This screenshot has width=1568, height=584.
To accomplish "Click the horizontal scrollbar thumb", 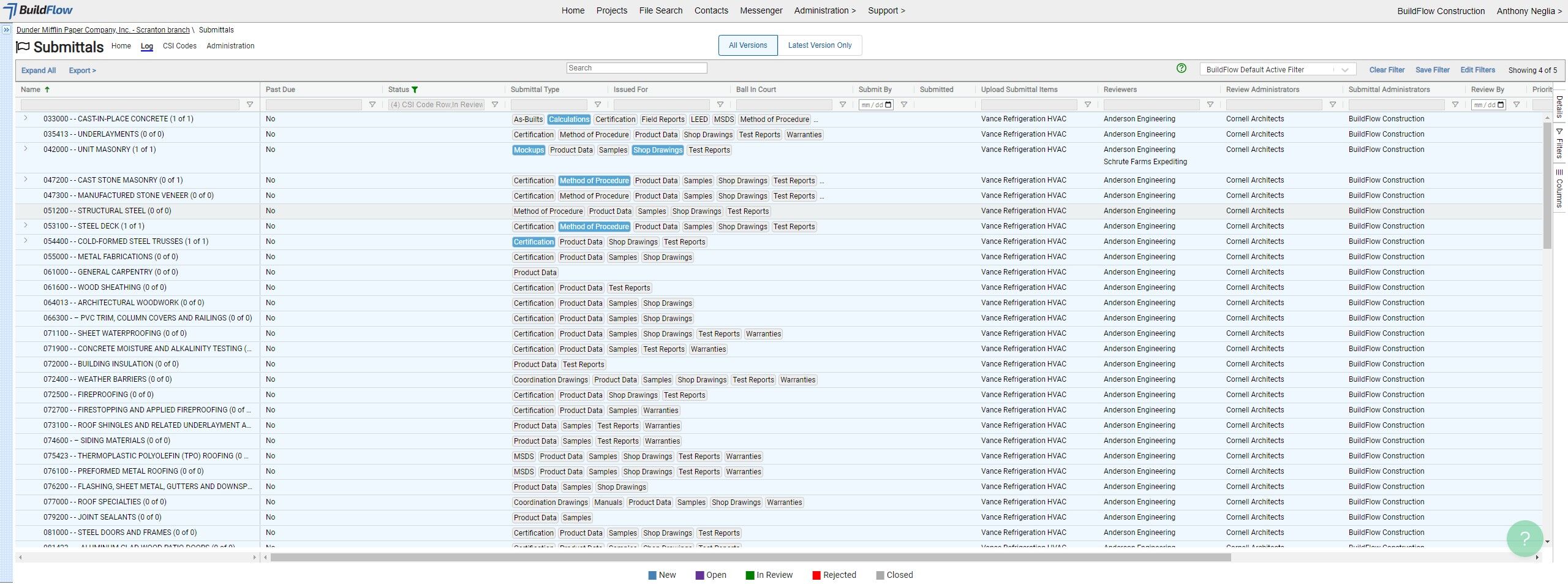I will (x=751, y=558).
